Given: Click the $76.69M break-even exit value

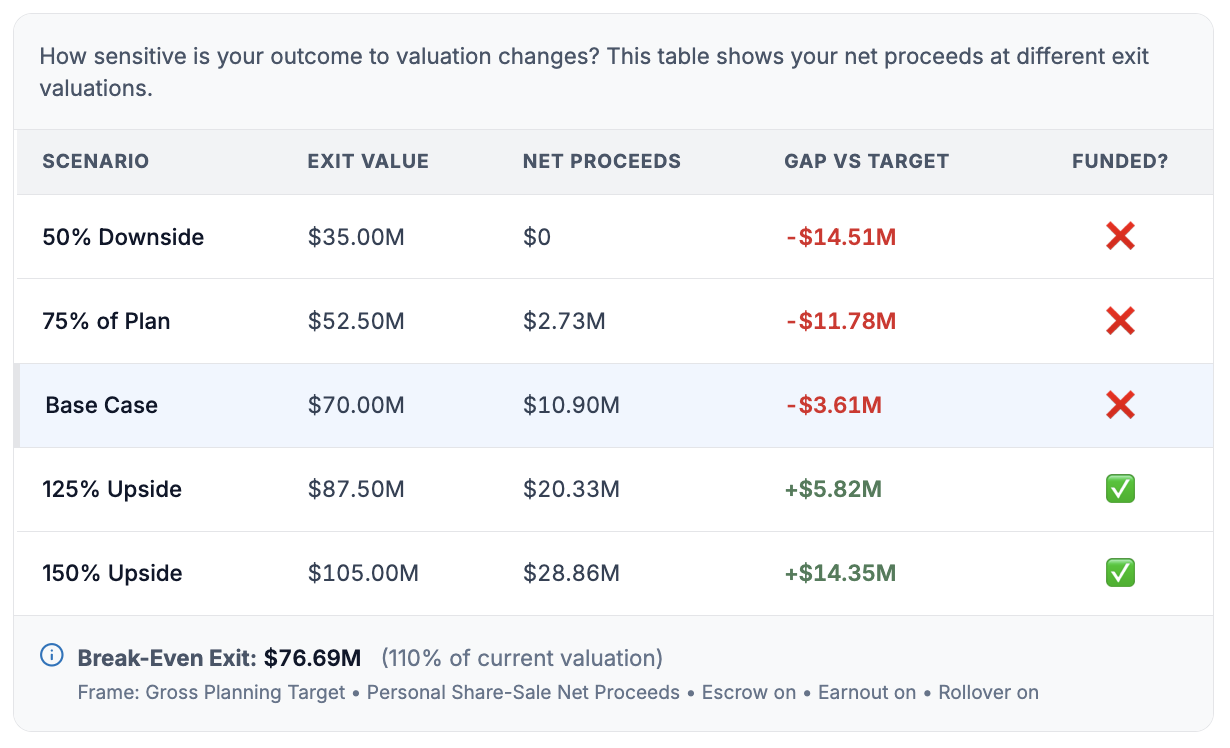Looking at the screenshot, I should [312, 658].
